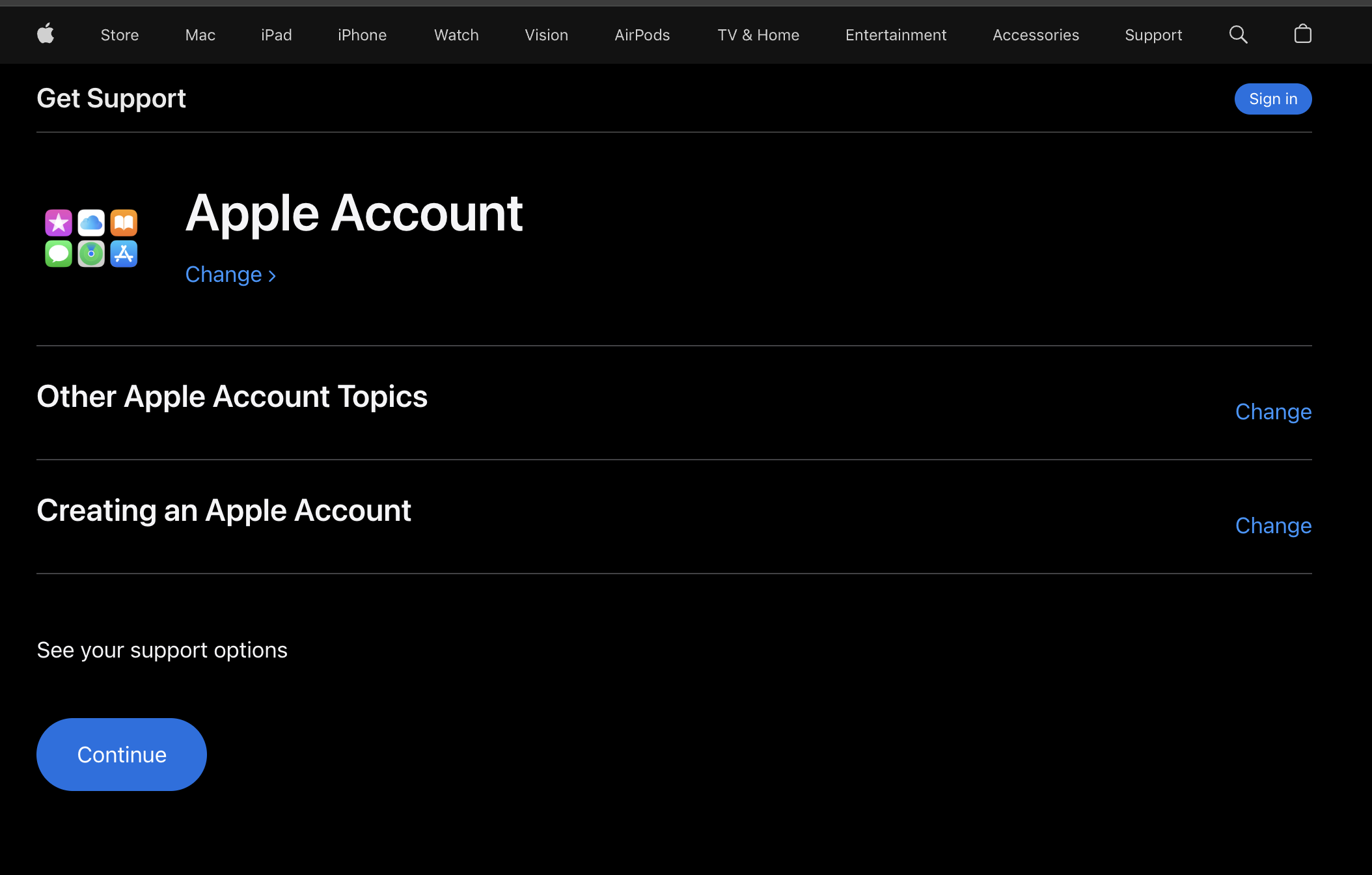Open the Support menu
Screen dimensions: 1372x875
(1153, 35)
